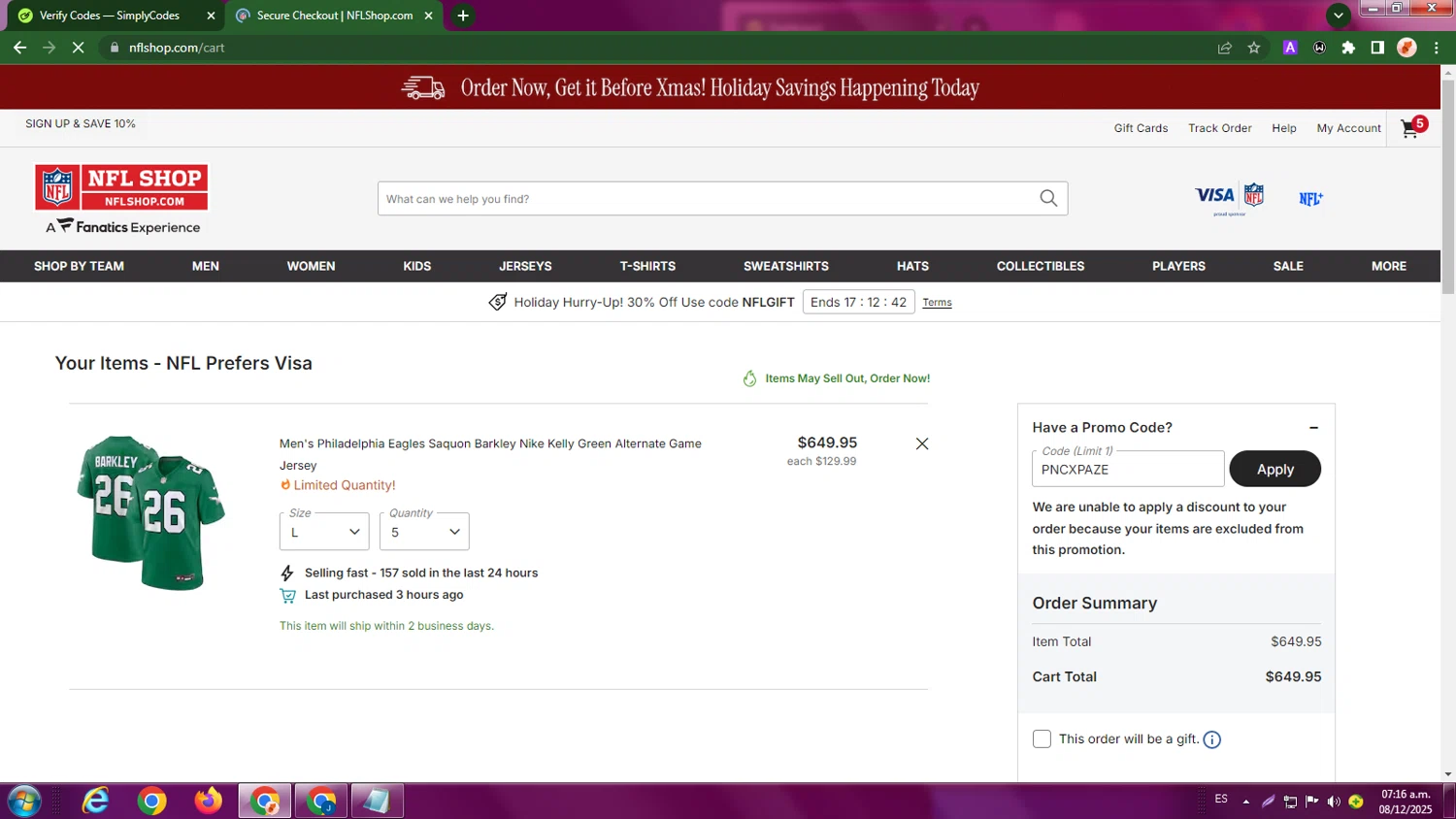Image resolution: width=1456 pixels, height=819 pixels.
Task: Toggle the browser side panel icon
Action: click(1377, 48)
